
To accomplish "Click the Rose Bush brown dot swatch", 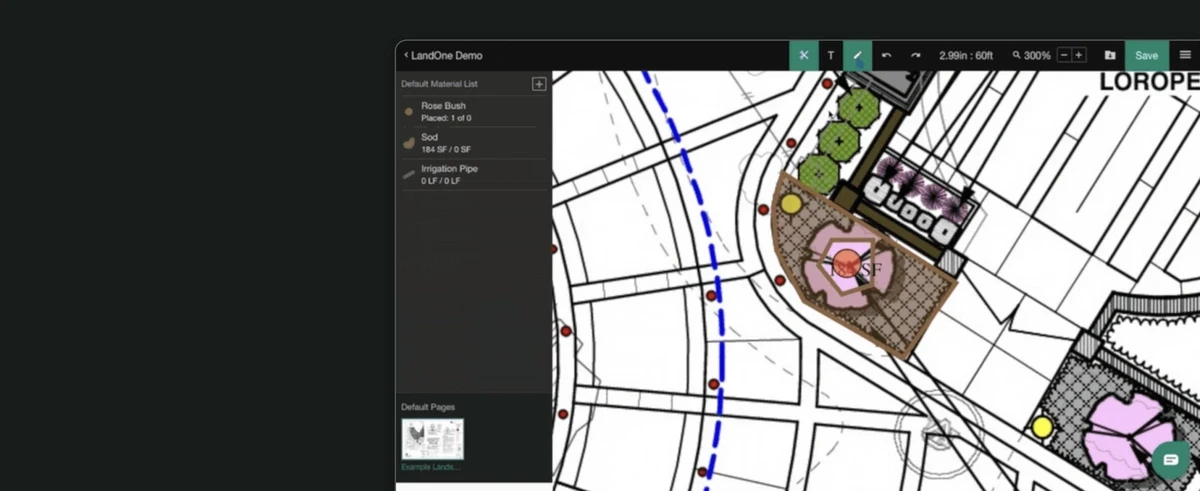I will (408, 112).
